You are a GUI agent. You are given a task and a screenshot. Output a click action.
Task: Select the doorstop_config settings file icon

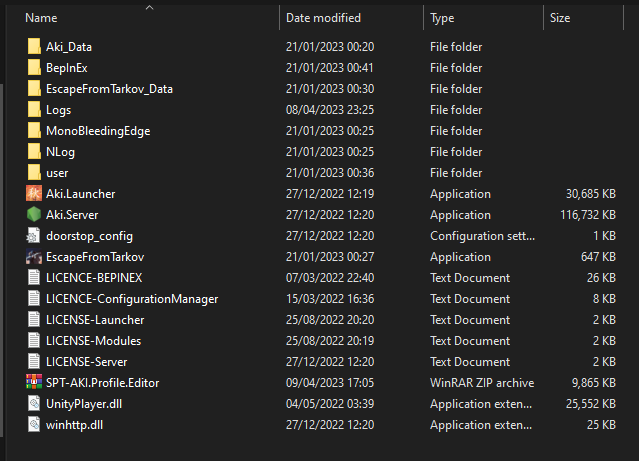[x=34, y=236]
